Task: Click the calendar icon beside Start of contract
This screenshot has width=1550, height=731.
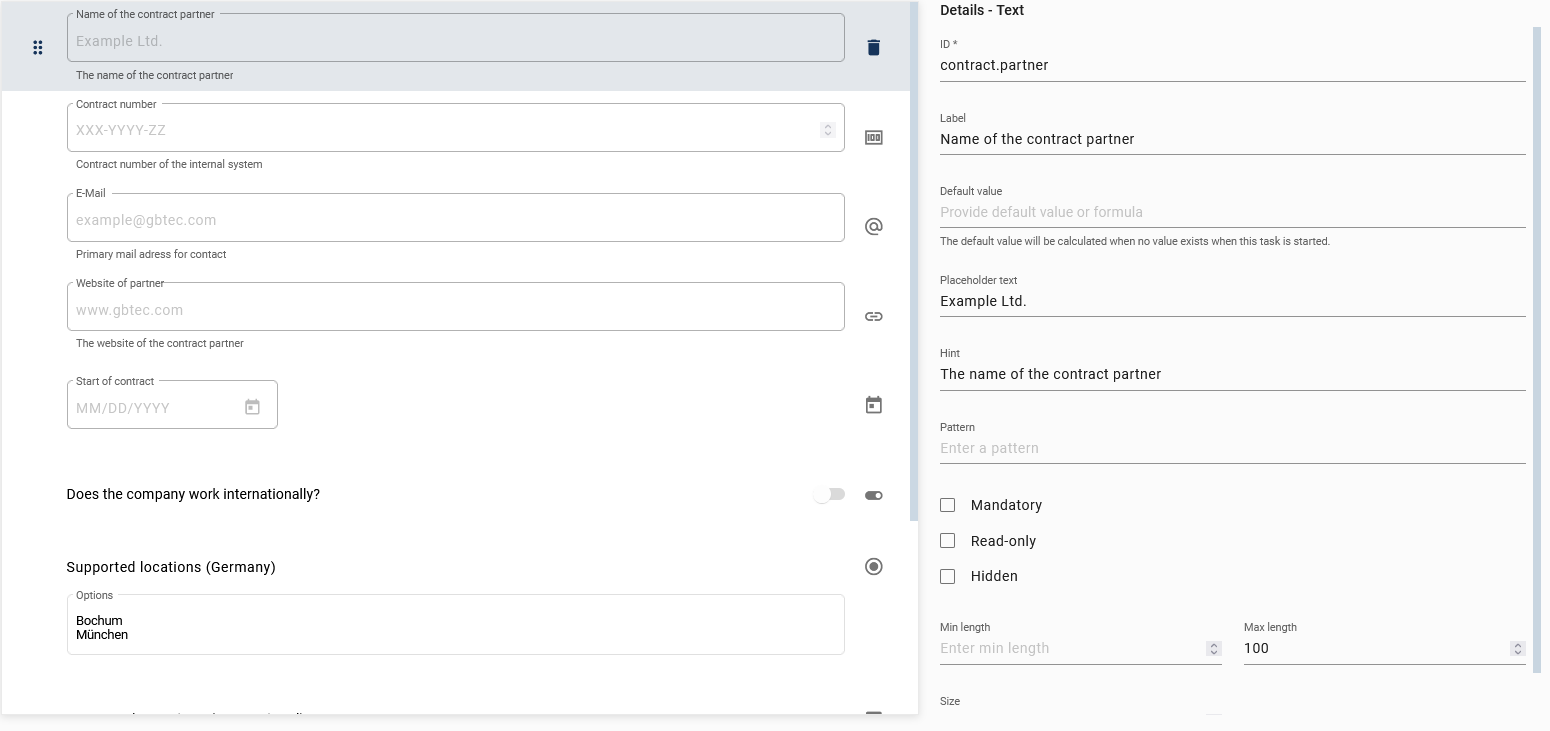Action: [x=873, y=404]
